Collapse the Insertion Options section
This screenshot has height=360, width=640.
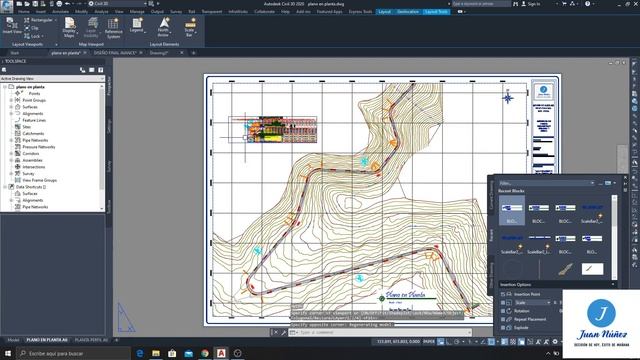(613, 284)
